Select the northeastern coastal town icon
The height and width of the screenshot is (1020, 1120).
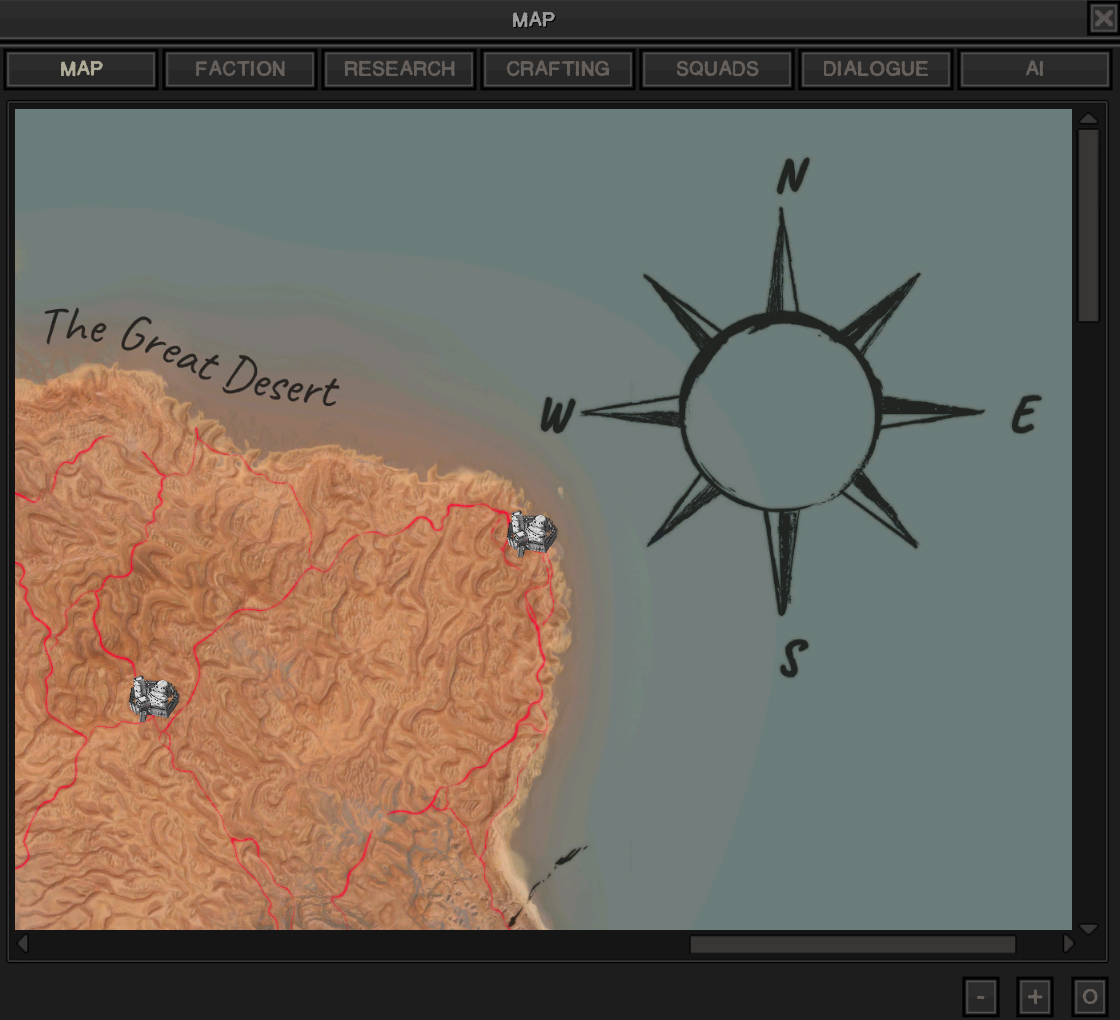tap(531, 533)
